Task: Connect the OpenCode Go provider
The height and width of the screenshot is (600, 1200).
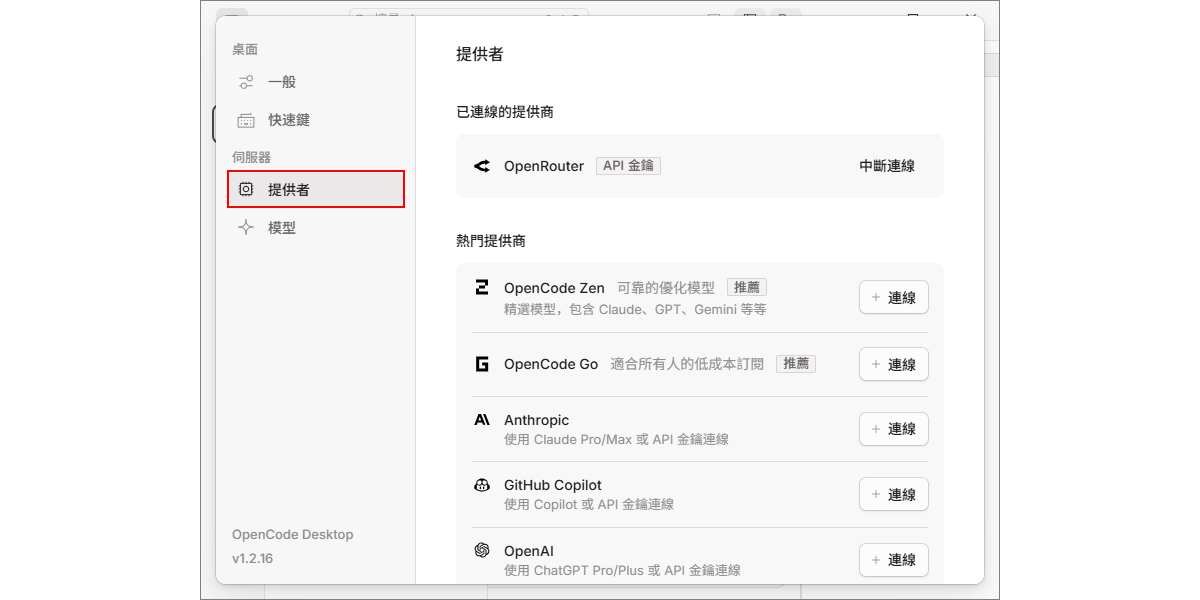Action: coord(894,364)
